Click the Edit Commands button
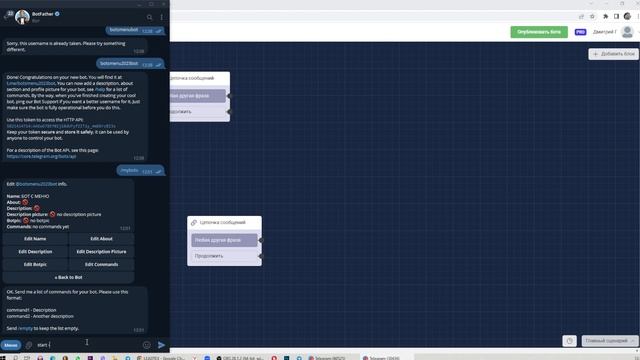 point(101,264)
